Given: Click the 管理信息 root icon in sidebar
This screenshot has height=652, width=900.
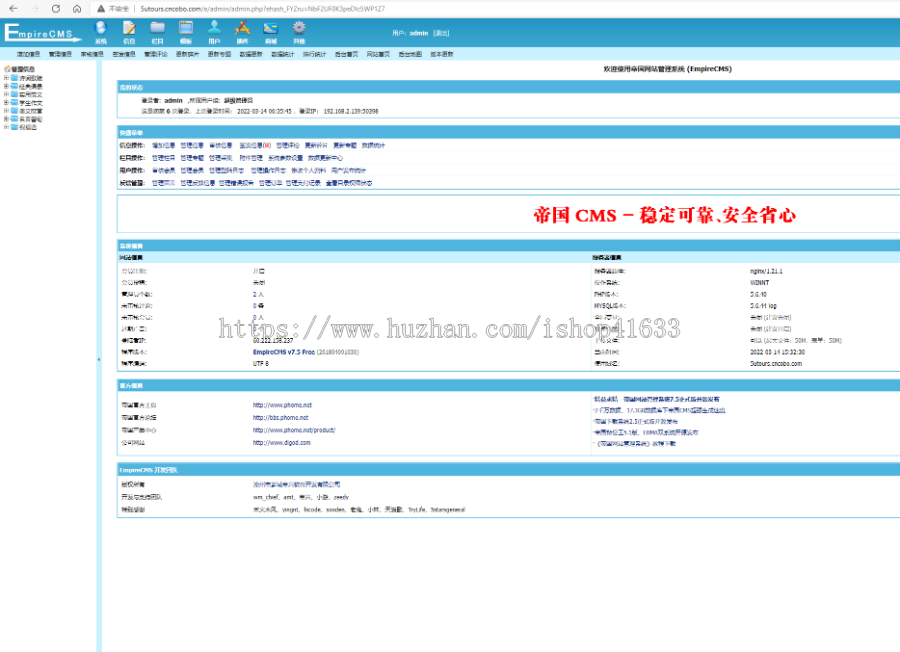Looking at the screenshot, I should click(x=7, y=69).
